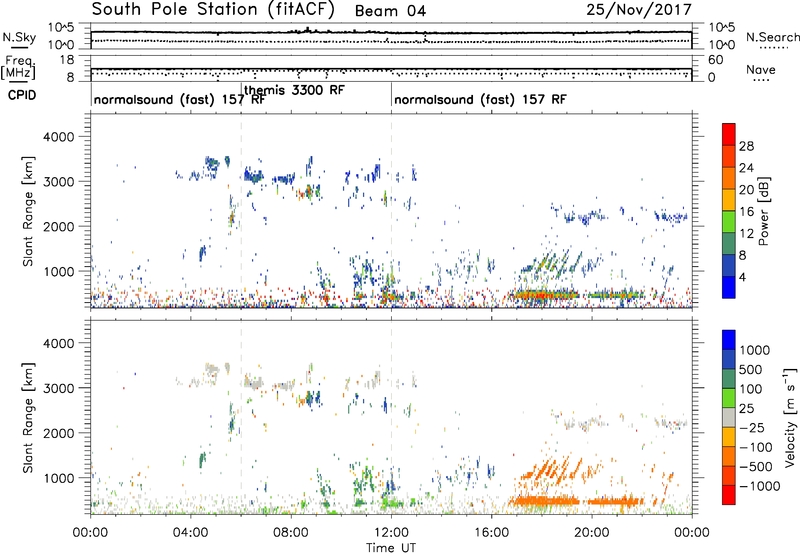Image resolution: width=800 pixels, height=554 pixels.
Task: Click the blue bottom of the power colorbar
Action: point(729,288)
